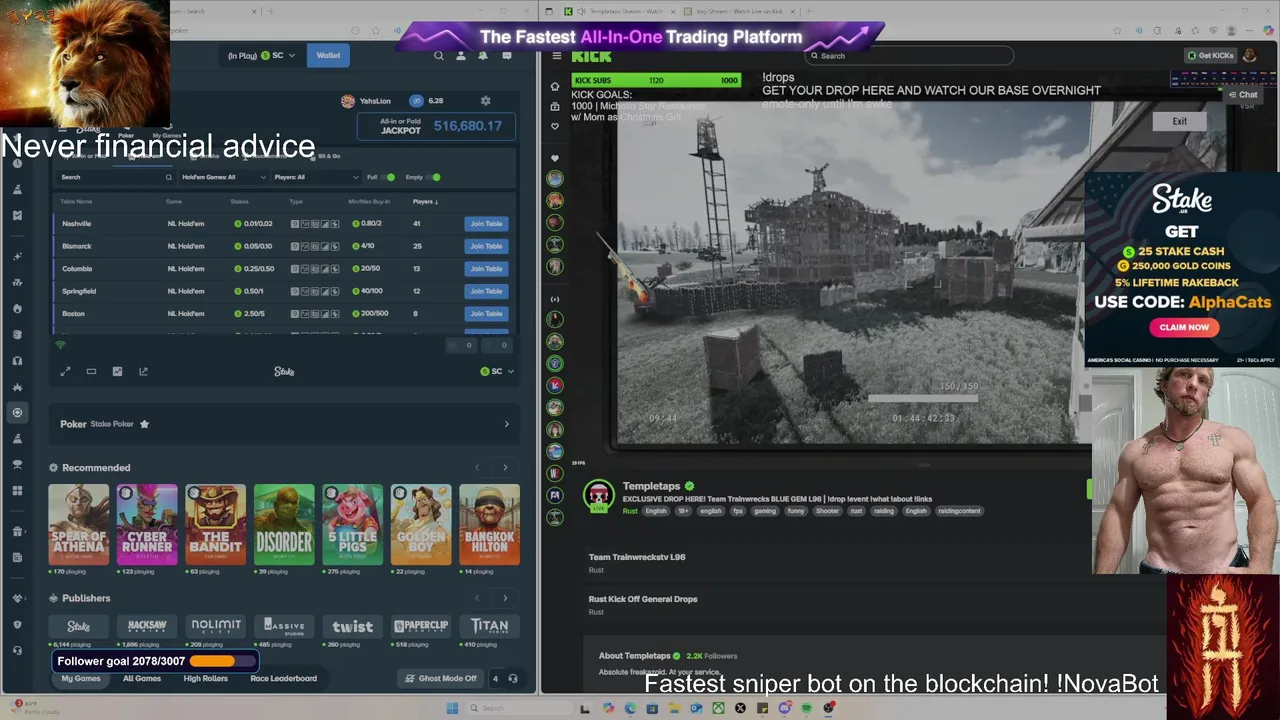Join the Boston table
This screenshot has height=720, width=1280.
(486, 314)
